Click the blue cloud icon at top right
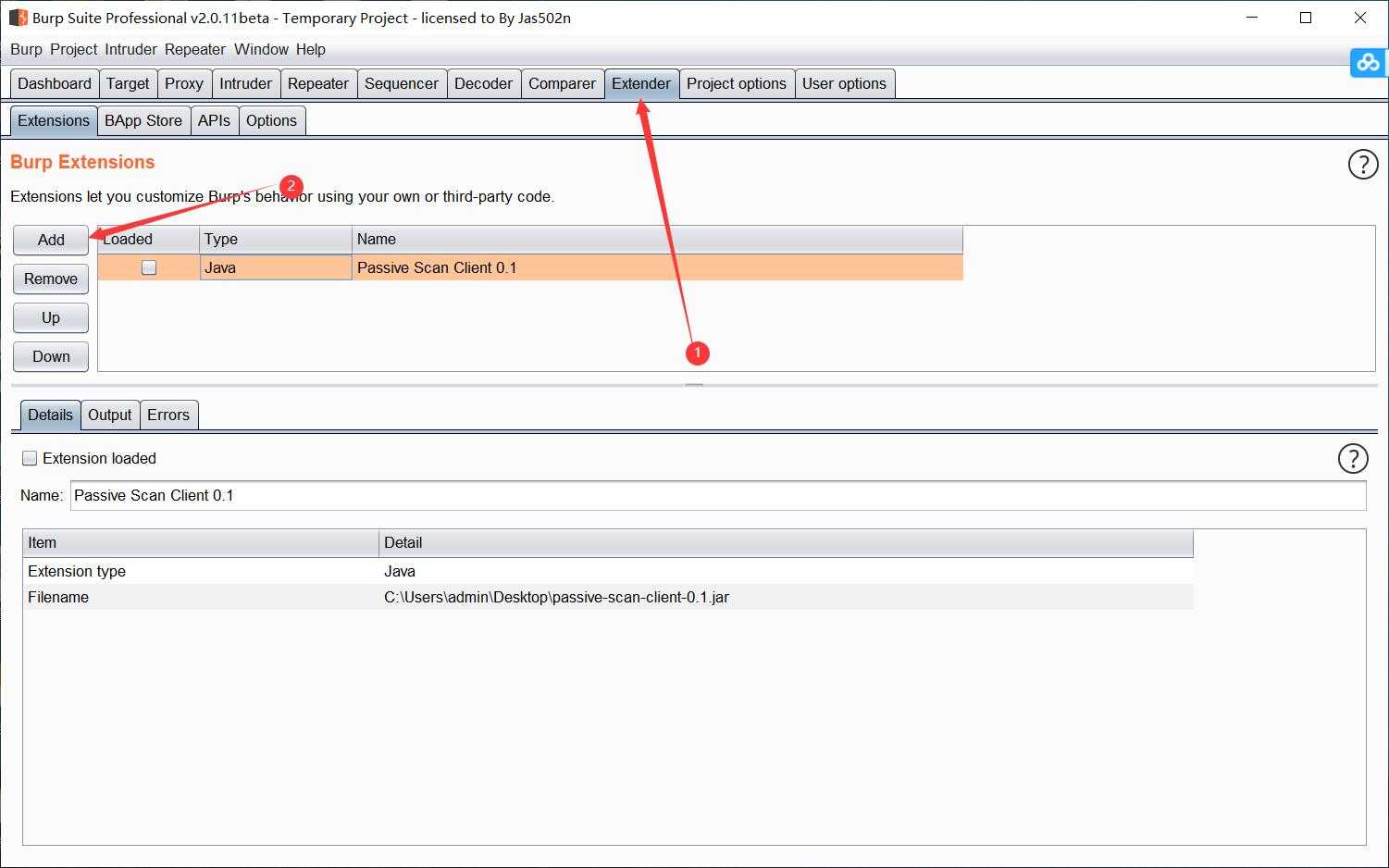The image size is (1389, 868). click(x=1368, y=62)
